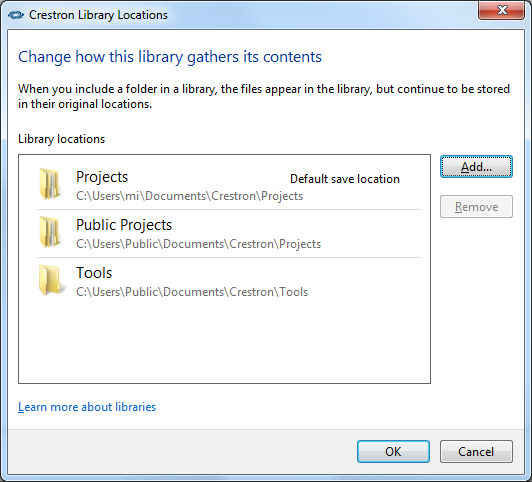This screenshot has width=532, height=482.
Task: Close the Crestron Library Locations dialog
Action: tap(501, 10)
